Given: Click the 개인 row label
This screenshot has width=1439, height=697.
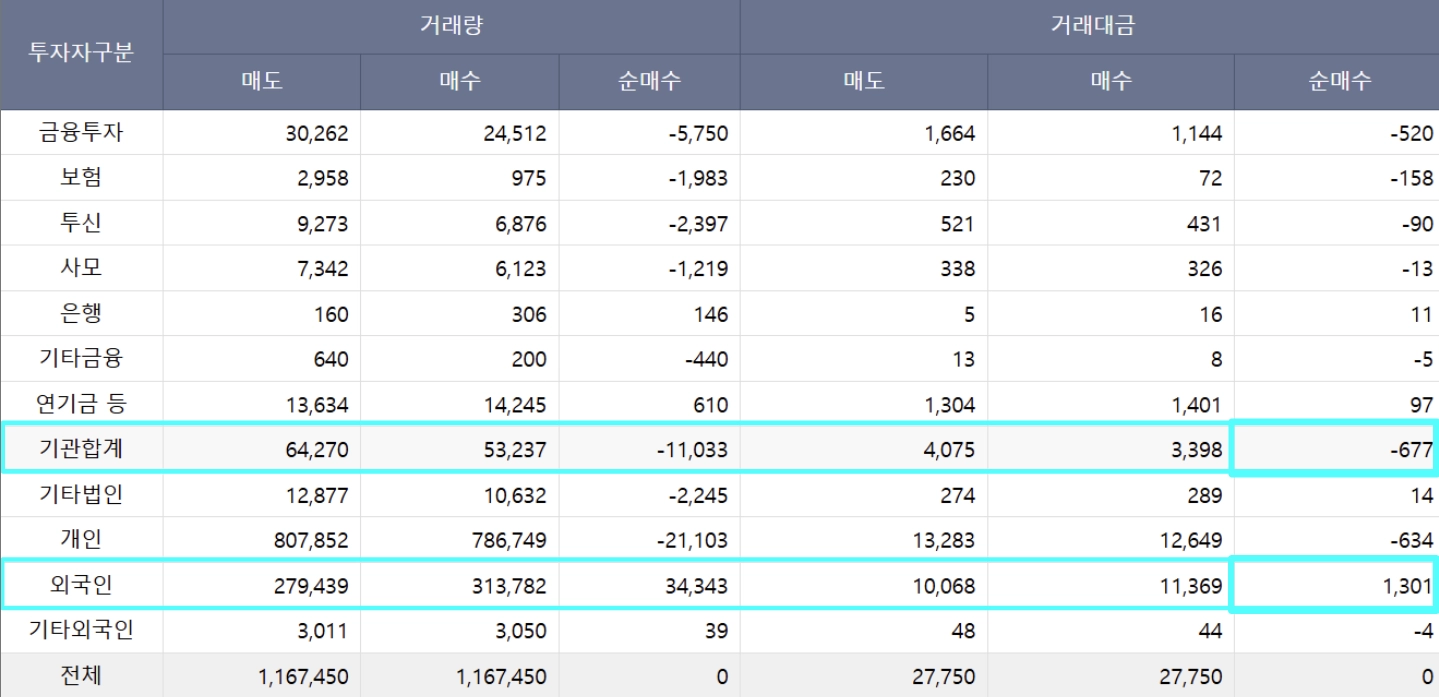Looking at the screenshot, I should [81, 540].
